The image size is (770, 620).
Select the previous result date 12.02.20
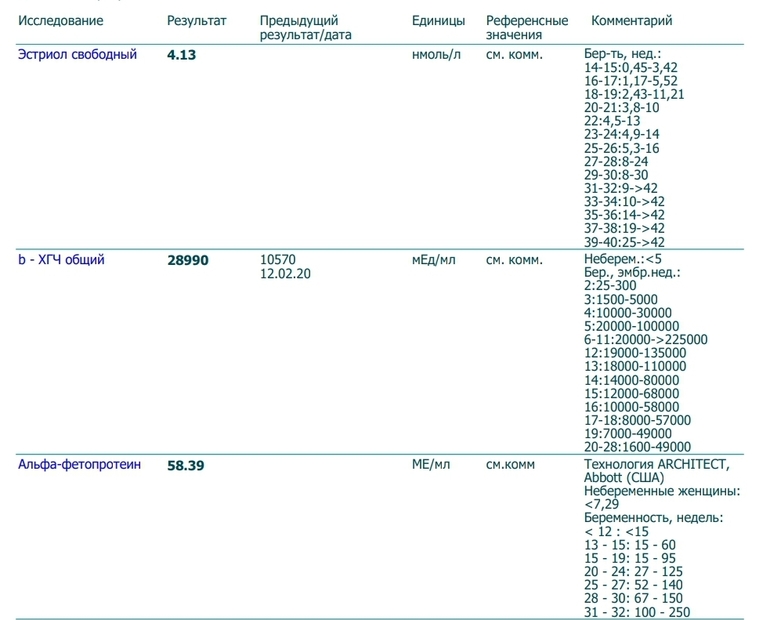[x=285, y=273]
